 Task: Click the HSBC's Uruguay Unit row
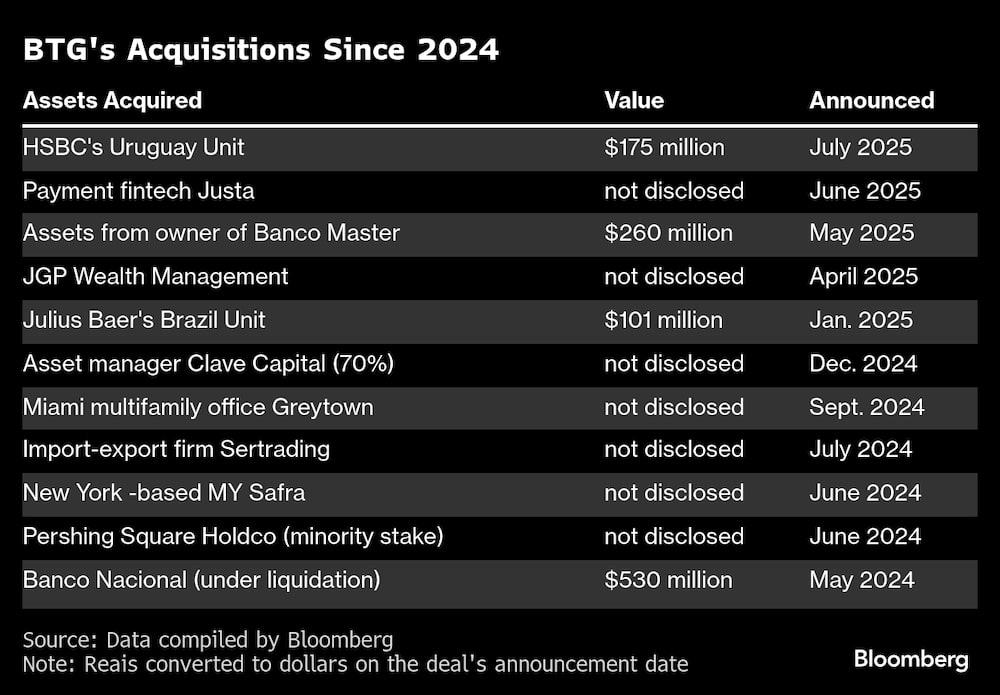134,147
